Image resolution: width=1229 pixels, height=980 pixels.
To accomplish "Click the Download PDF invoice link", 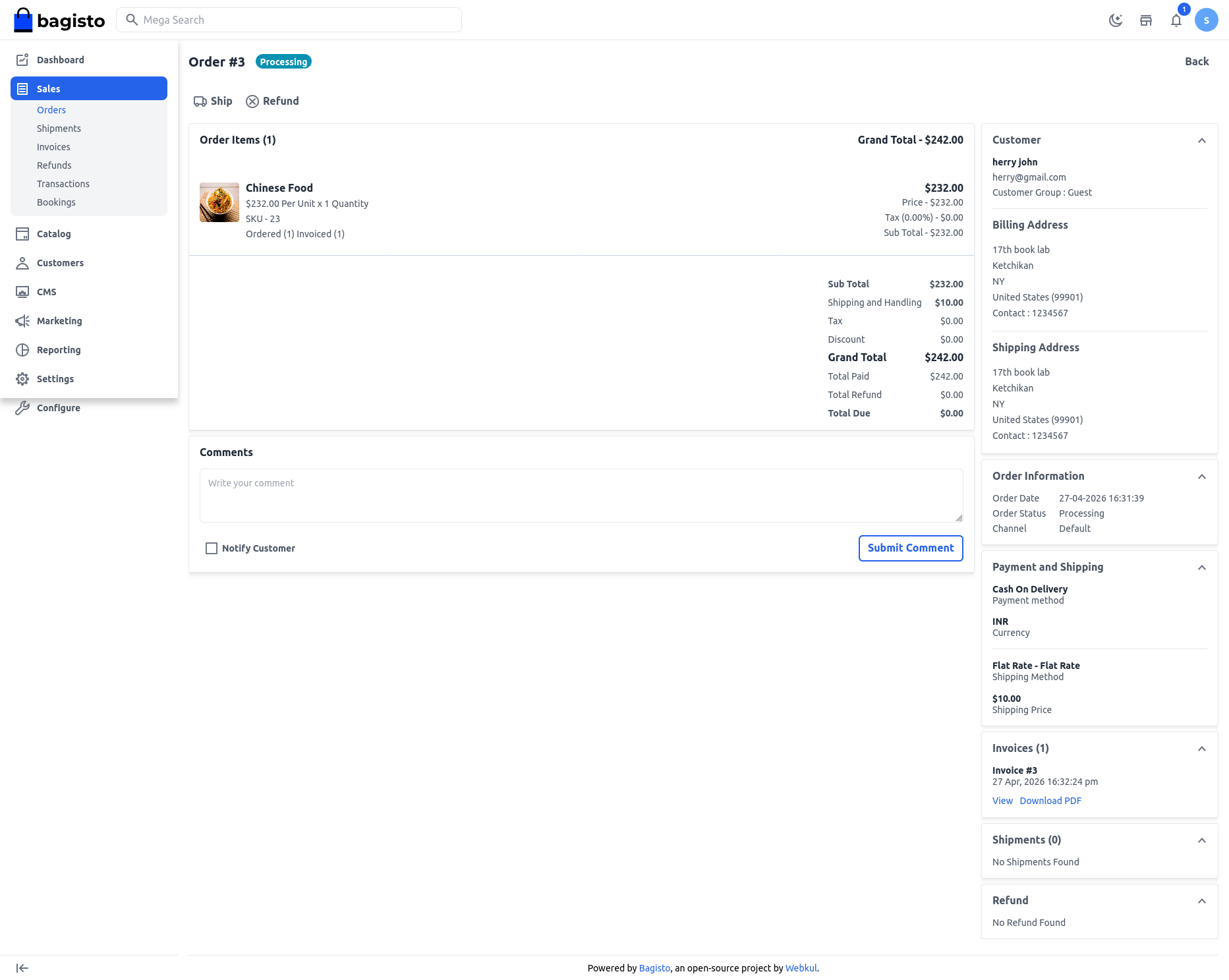I will (1050, 801).
